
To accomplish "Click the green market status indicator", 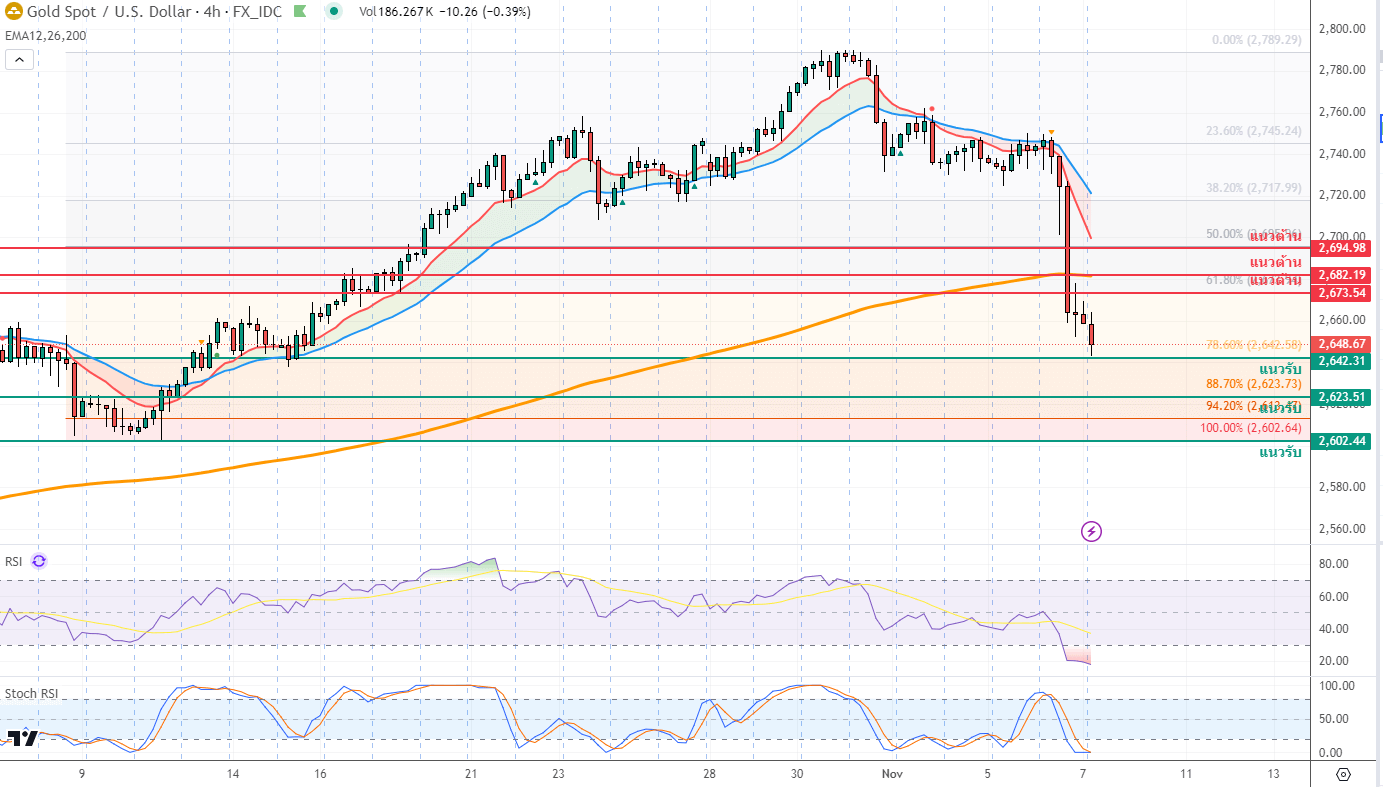I will point(334,12).
